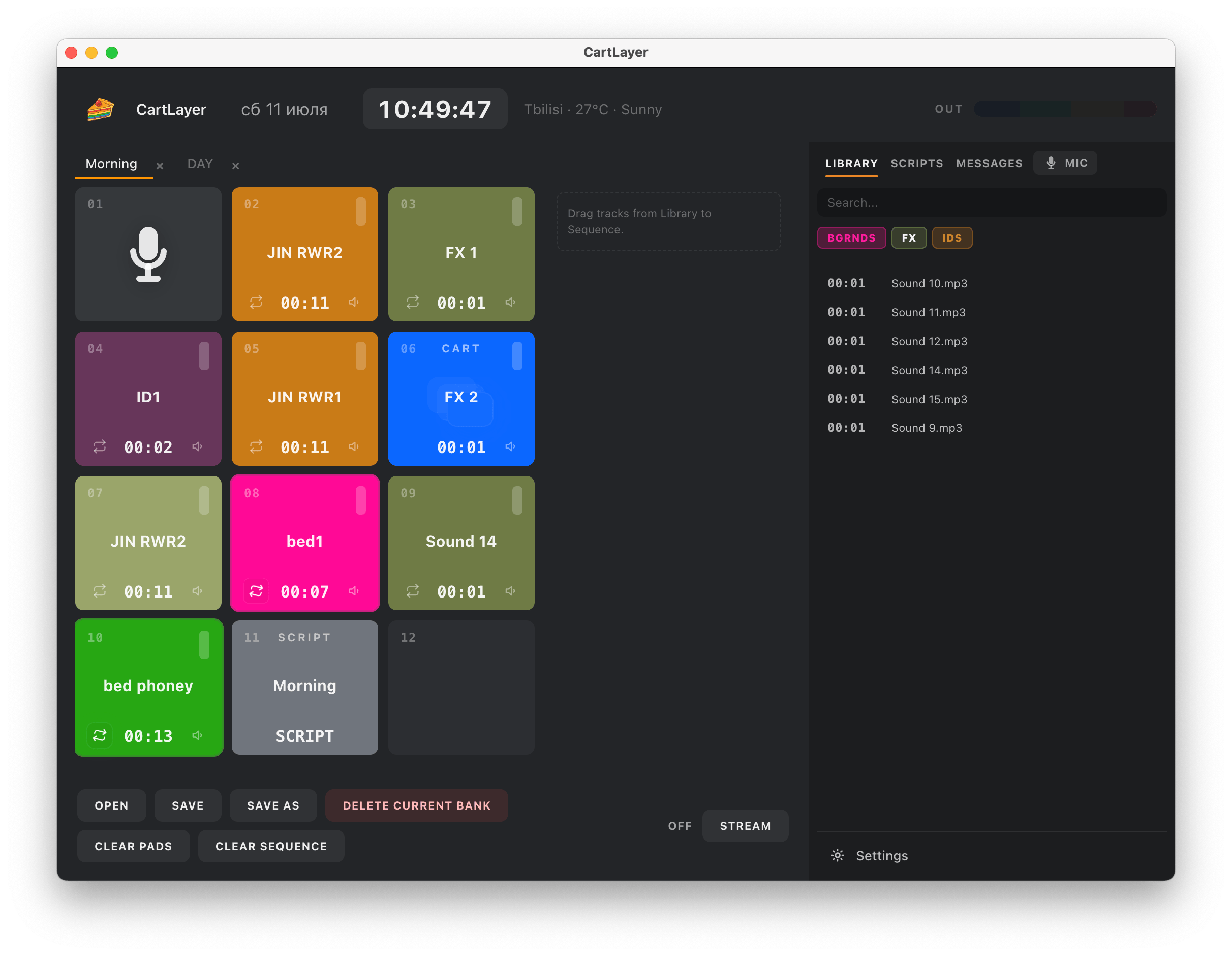
Task: Close the Morning bank tab
Action: click(x=160, y=166)
